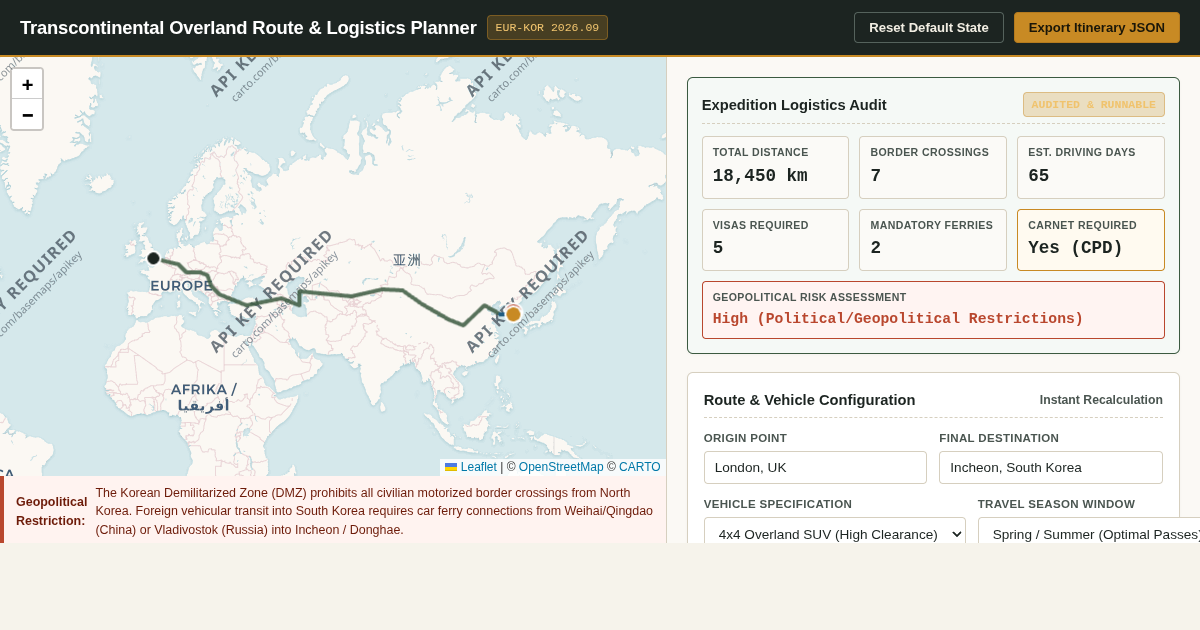Select the Total Distance 18,450 km value

click(760, 176)
